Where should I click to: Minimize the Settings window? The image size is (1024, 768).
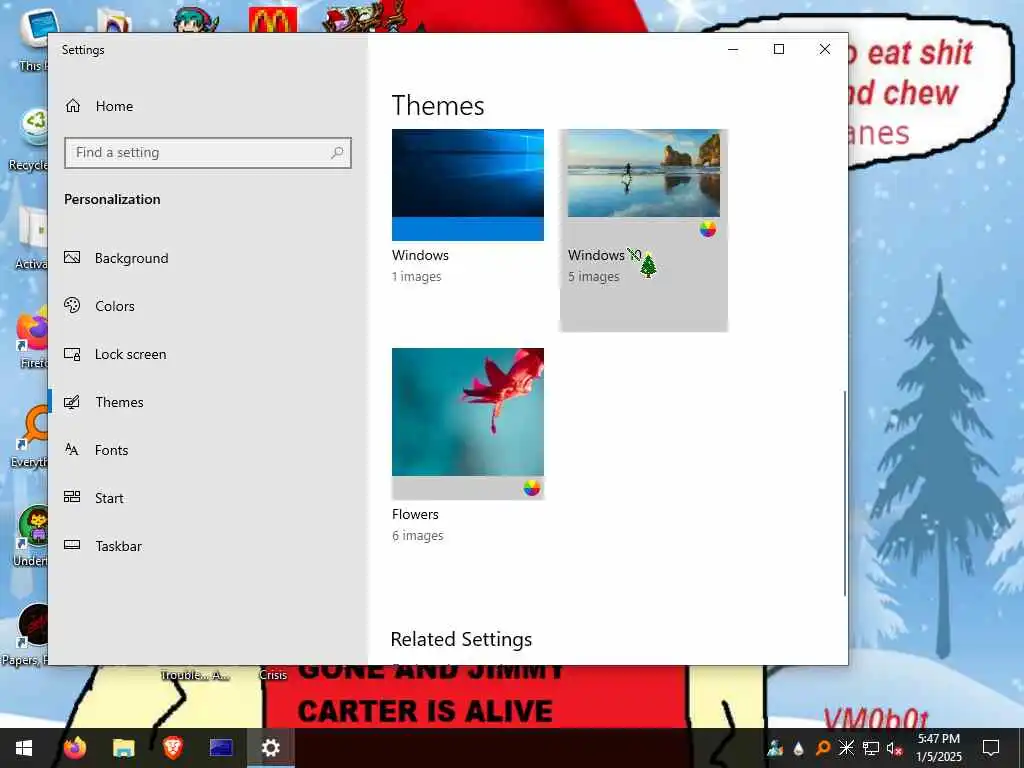pyautogui.click(x=733, y=50)
